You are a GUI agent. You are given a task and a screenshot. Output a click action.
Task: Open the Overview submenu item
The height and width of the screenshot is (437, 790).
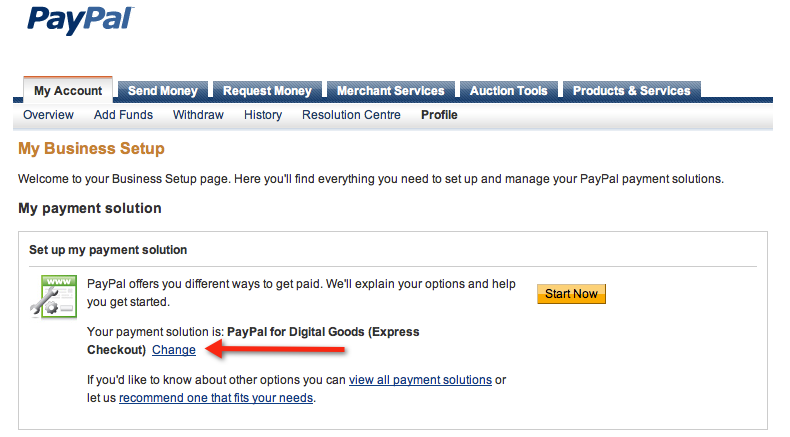tap(48, 115)
